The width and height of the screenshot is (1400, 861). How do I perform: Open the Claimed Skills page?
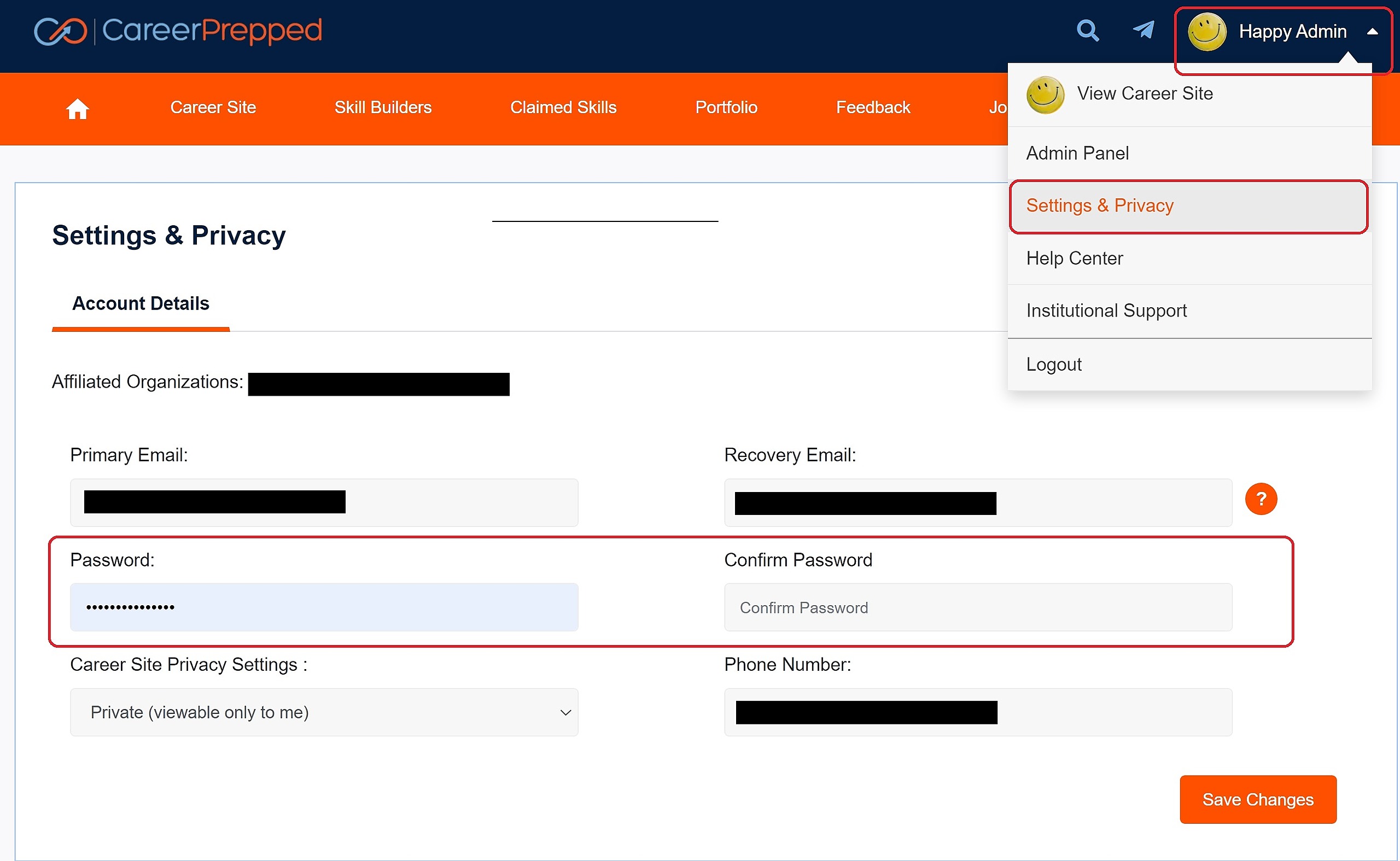click(563, 108)
